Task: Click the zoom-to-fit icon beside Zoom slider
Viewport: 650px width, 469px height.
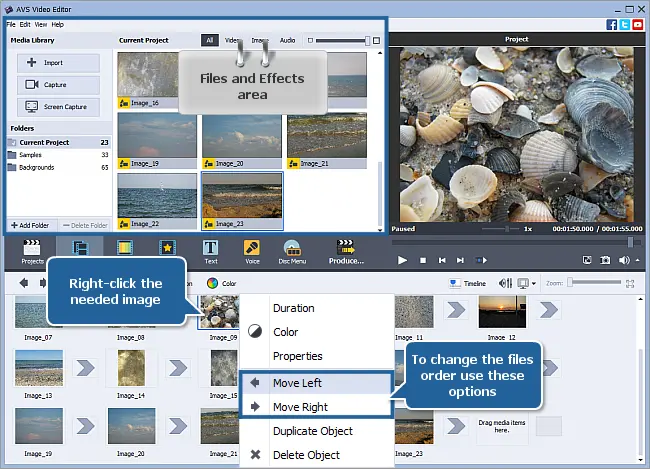Action: [630, 284]
